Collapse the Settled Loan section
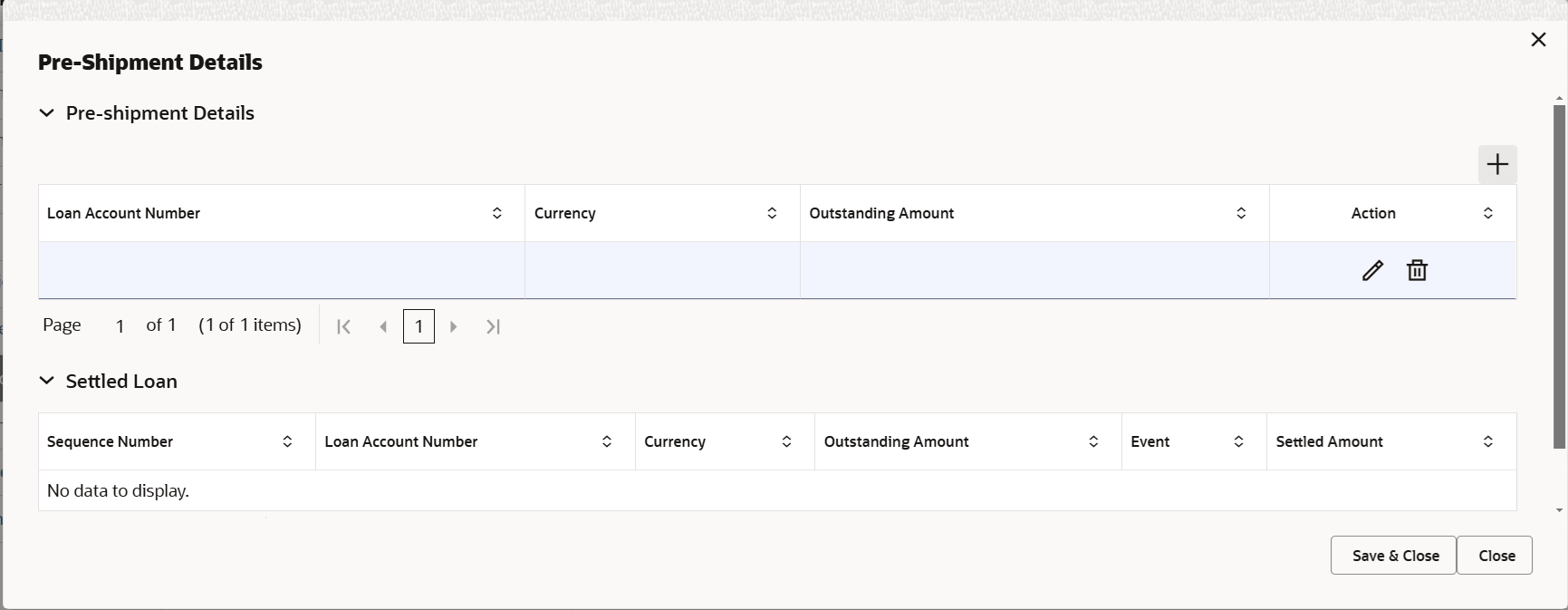1568x610 pixels. (x=47, y=382)
